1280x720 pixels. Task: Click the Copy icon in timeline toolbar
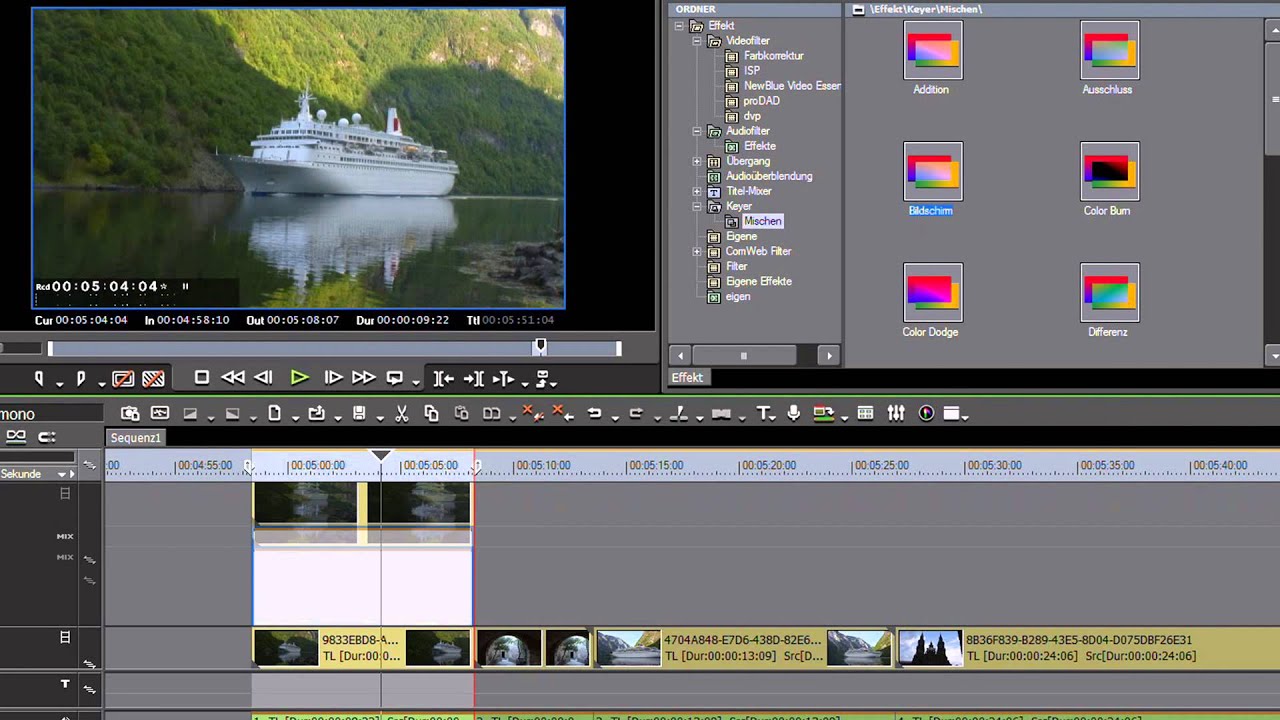[431, 413]
